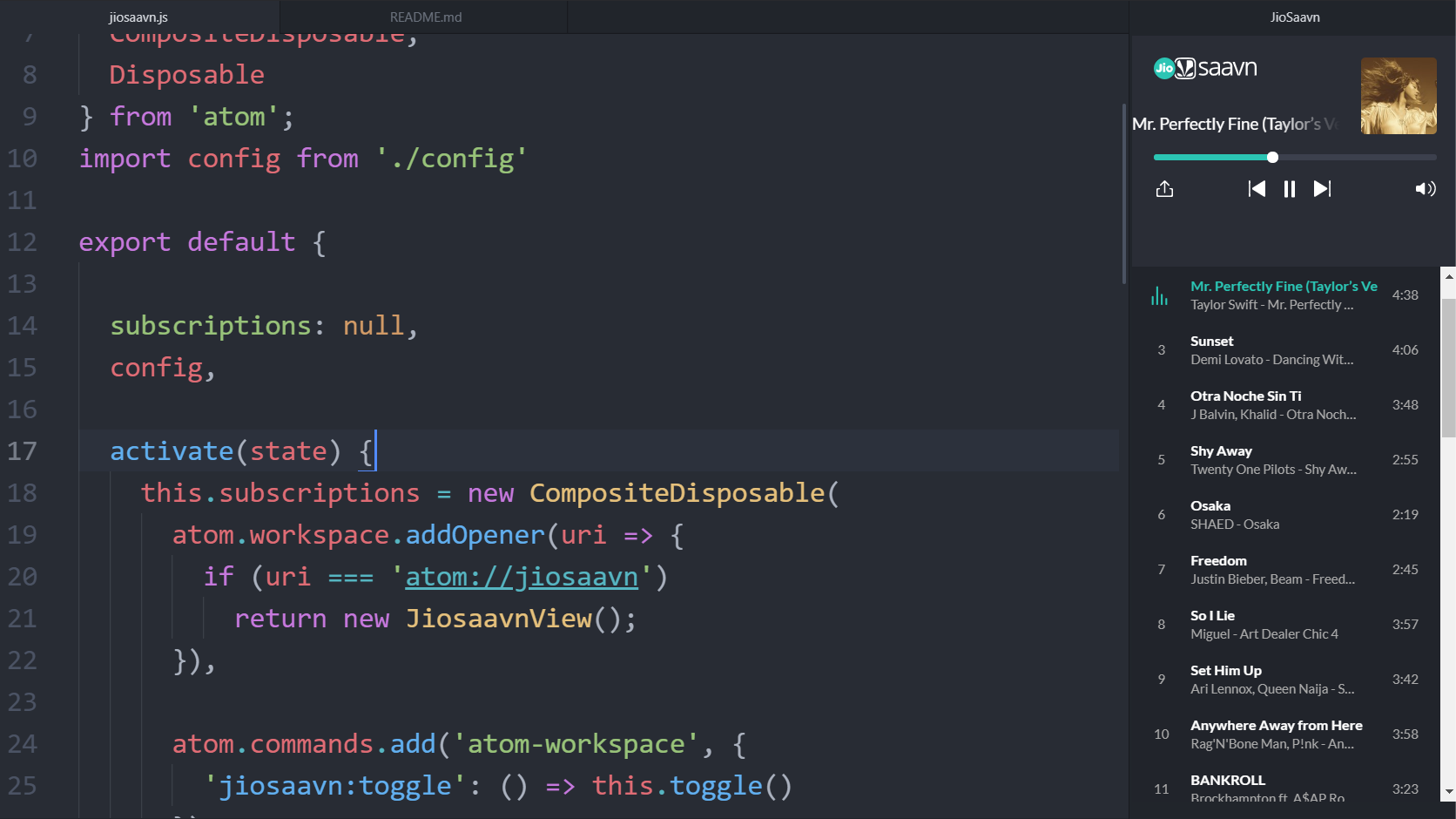Click 'addOpener' on line 19
The width and height of the screenshot is (1456, 819).
tap(475, 535)
